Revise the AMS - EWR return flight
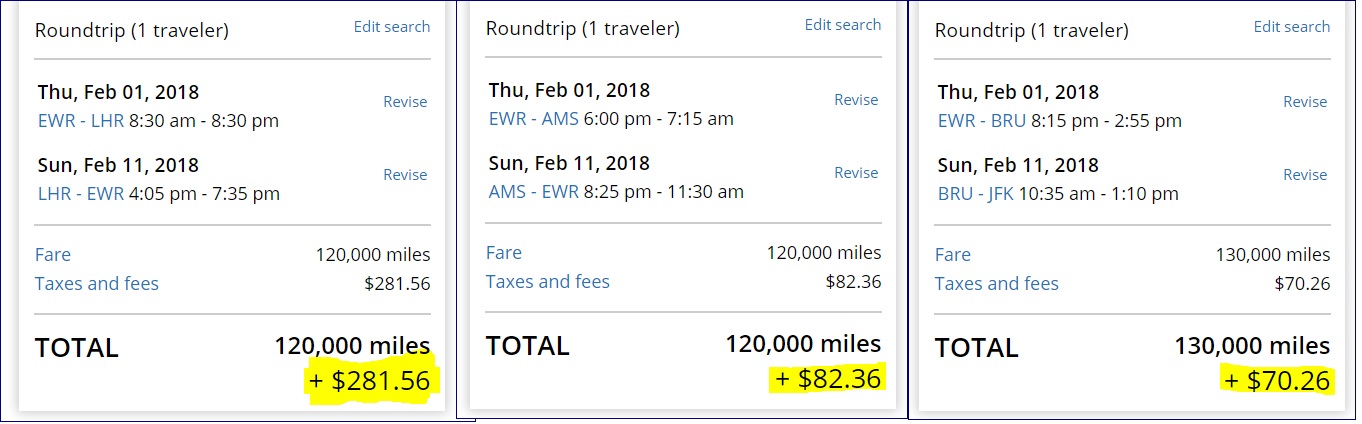The width and height of the screenshot is (1362, 424). (856, 173)
